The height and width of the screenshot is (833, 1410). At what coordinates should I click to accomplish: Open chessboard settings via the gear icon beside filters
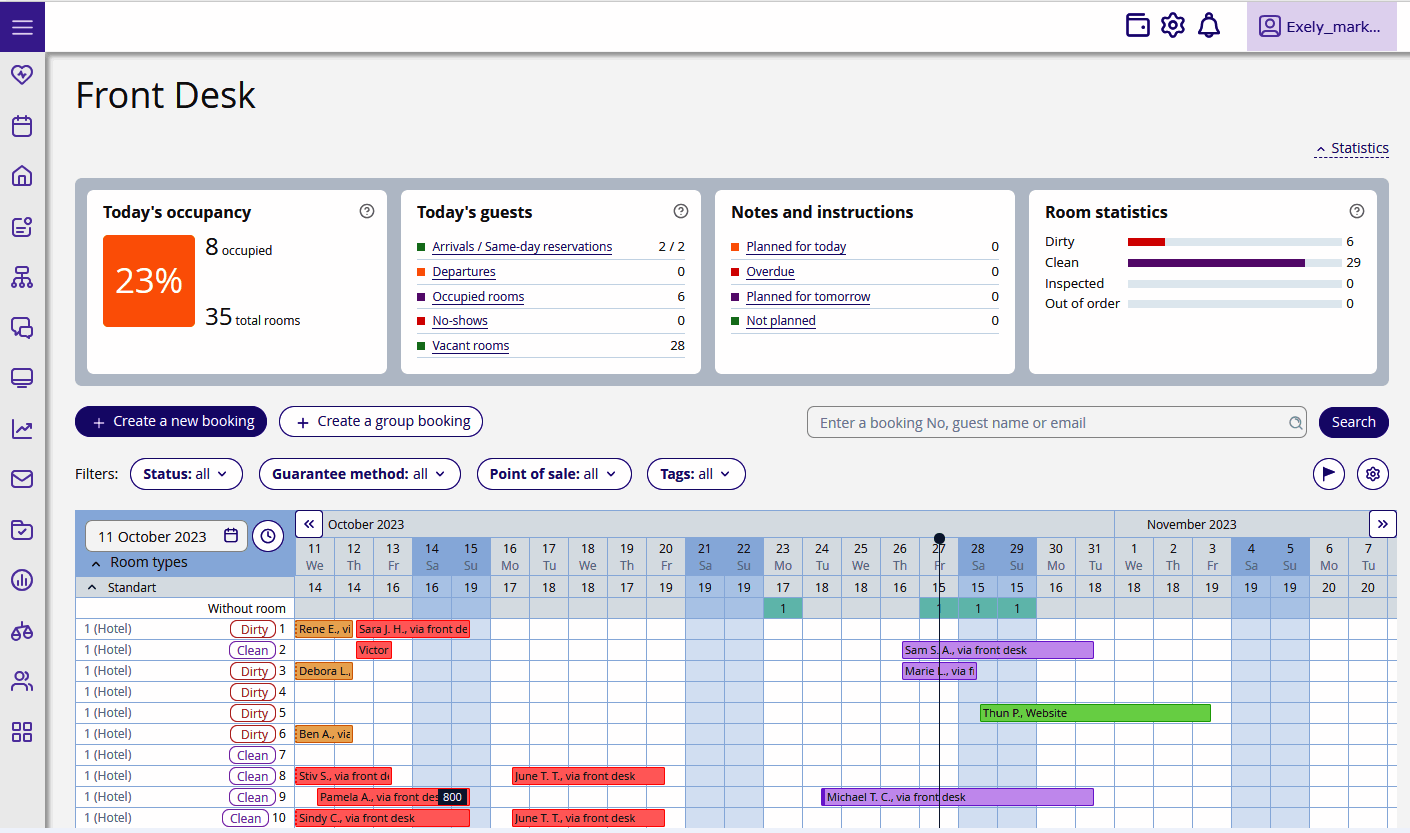[x=1372, y=473]
